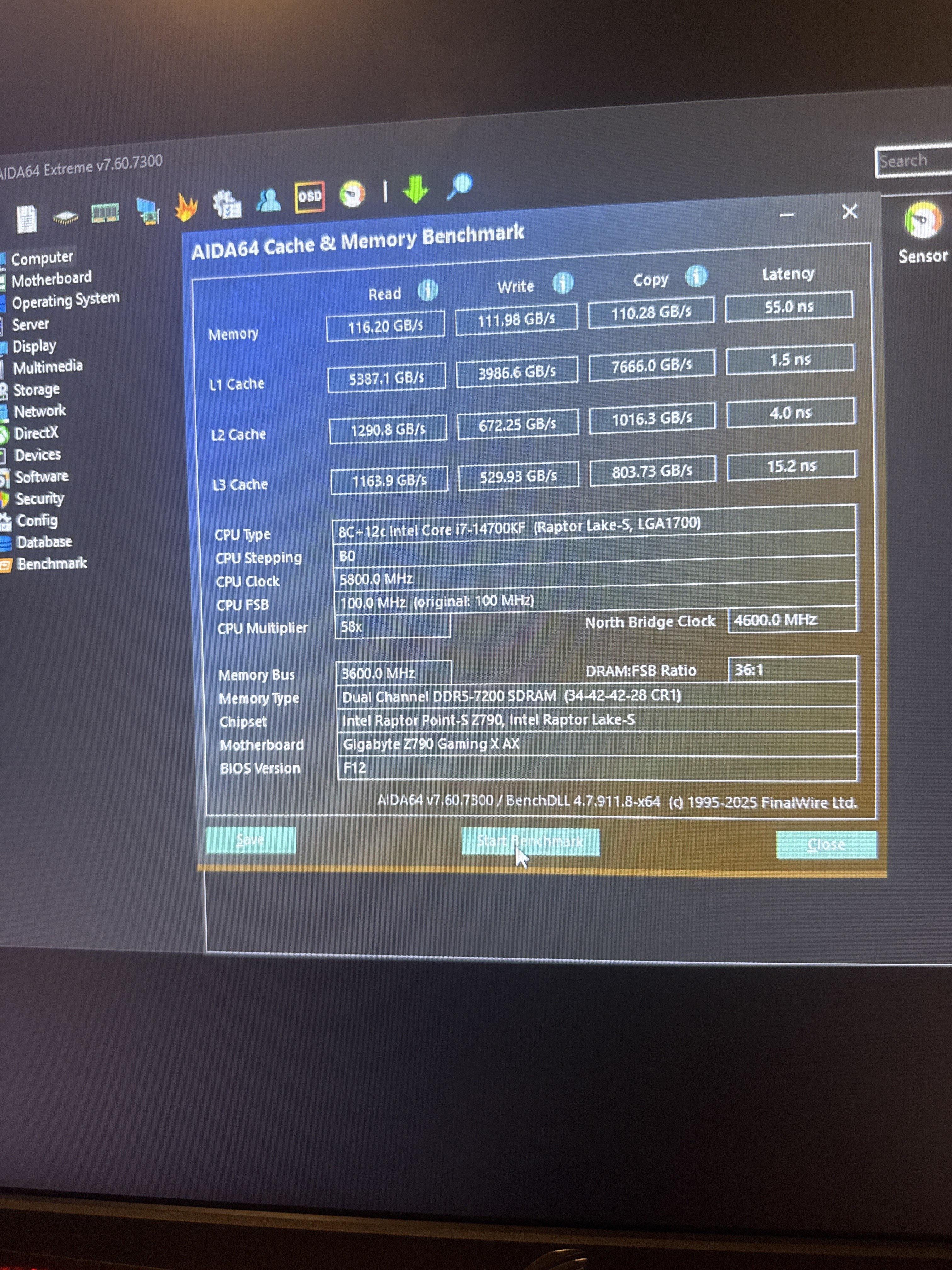
Task: Click the L2 Cache latency 4.0 ns
Action: [x=791, y=413]
